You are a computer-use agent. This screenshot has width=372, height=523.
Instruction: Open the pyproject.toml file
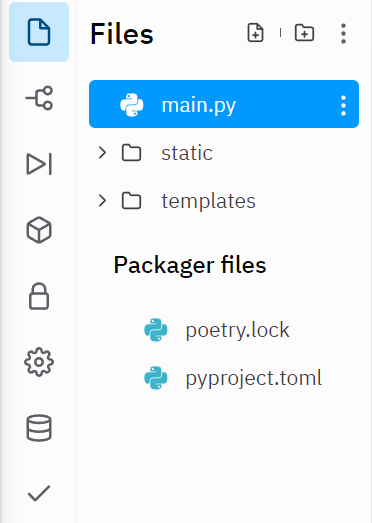tap(254, 379)
